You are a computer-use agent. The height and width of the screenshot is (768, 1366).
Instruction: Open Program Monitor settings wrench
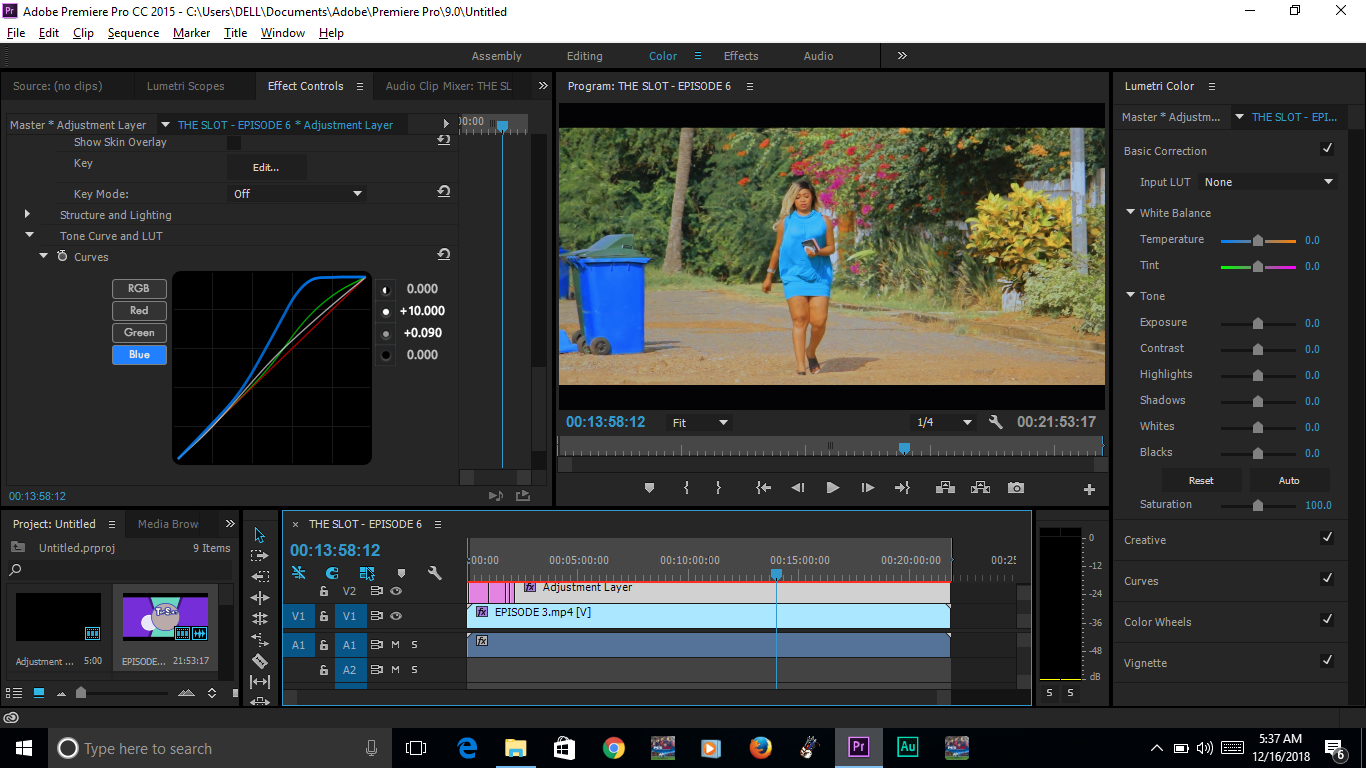(995, 422)
